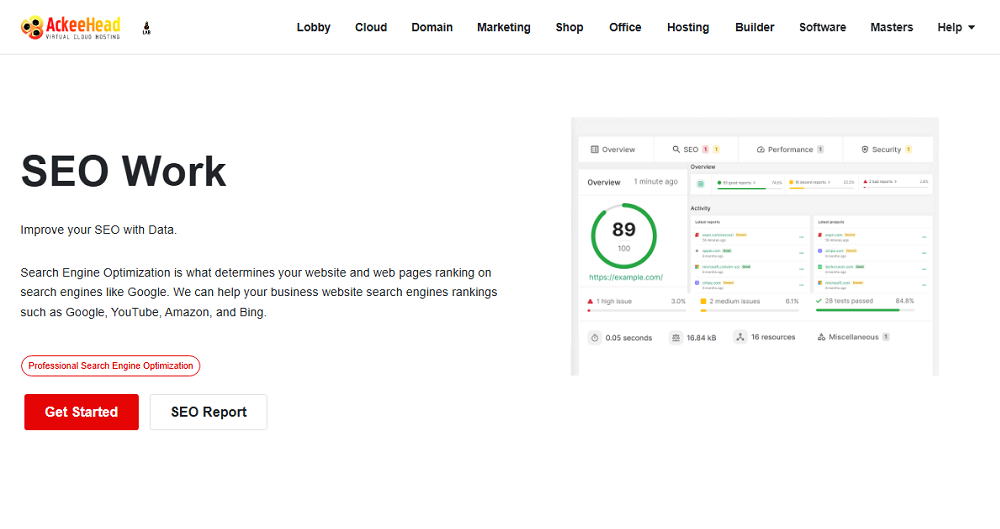
Task: Click the AckeeHead logo
Action: click(x=72, y=27)
